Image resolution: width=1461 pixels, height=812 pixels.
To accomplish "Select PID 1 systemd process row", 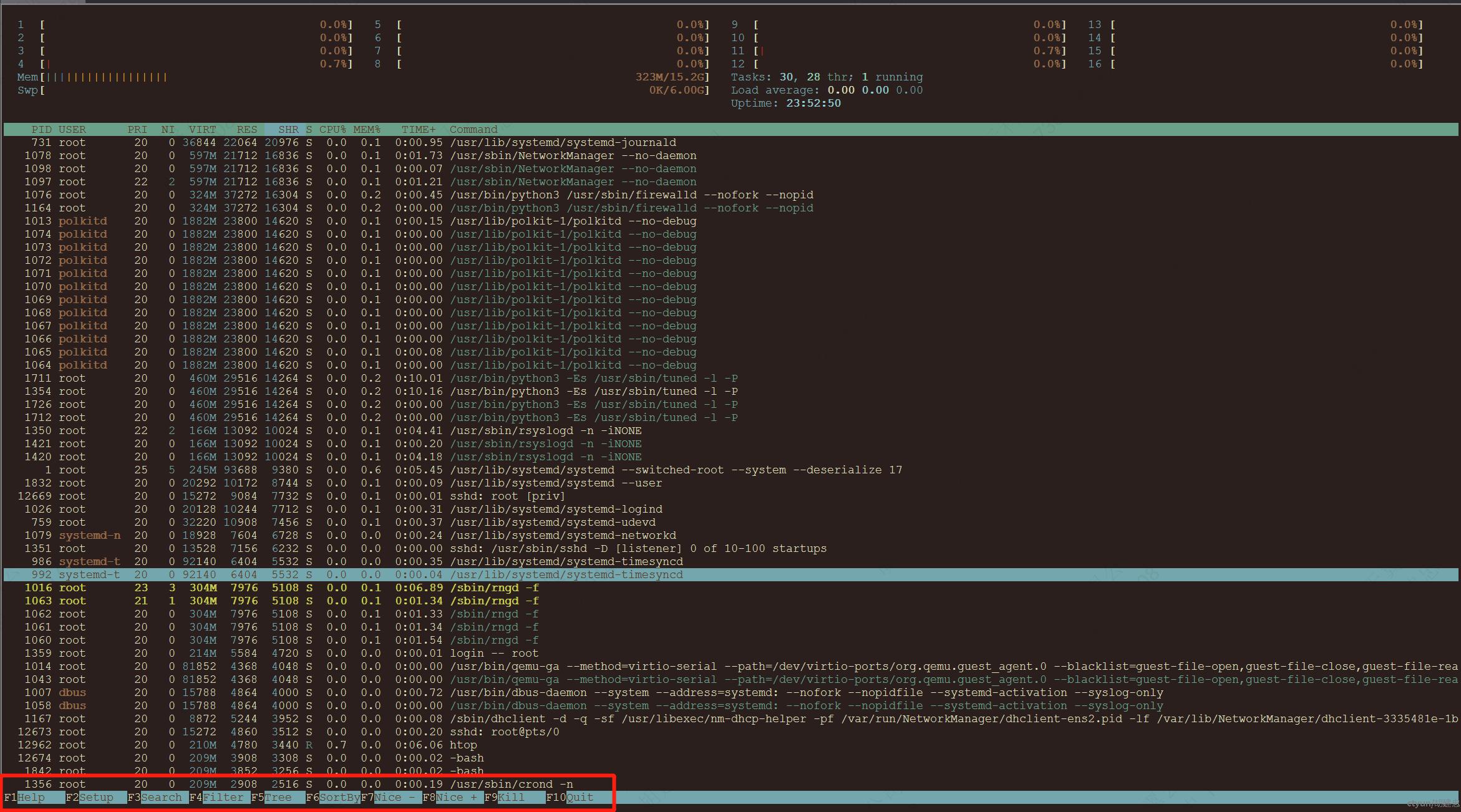I will click(730, 470).
